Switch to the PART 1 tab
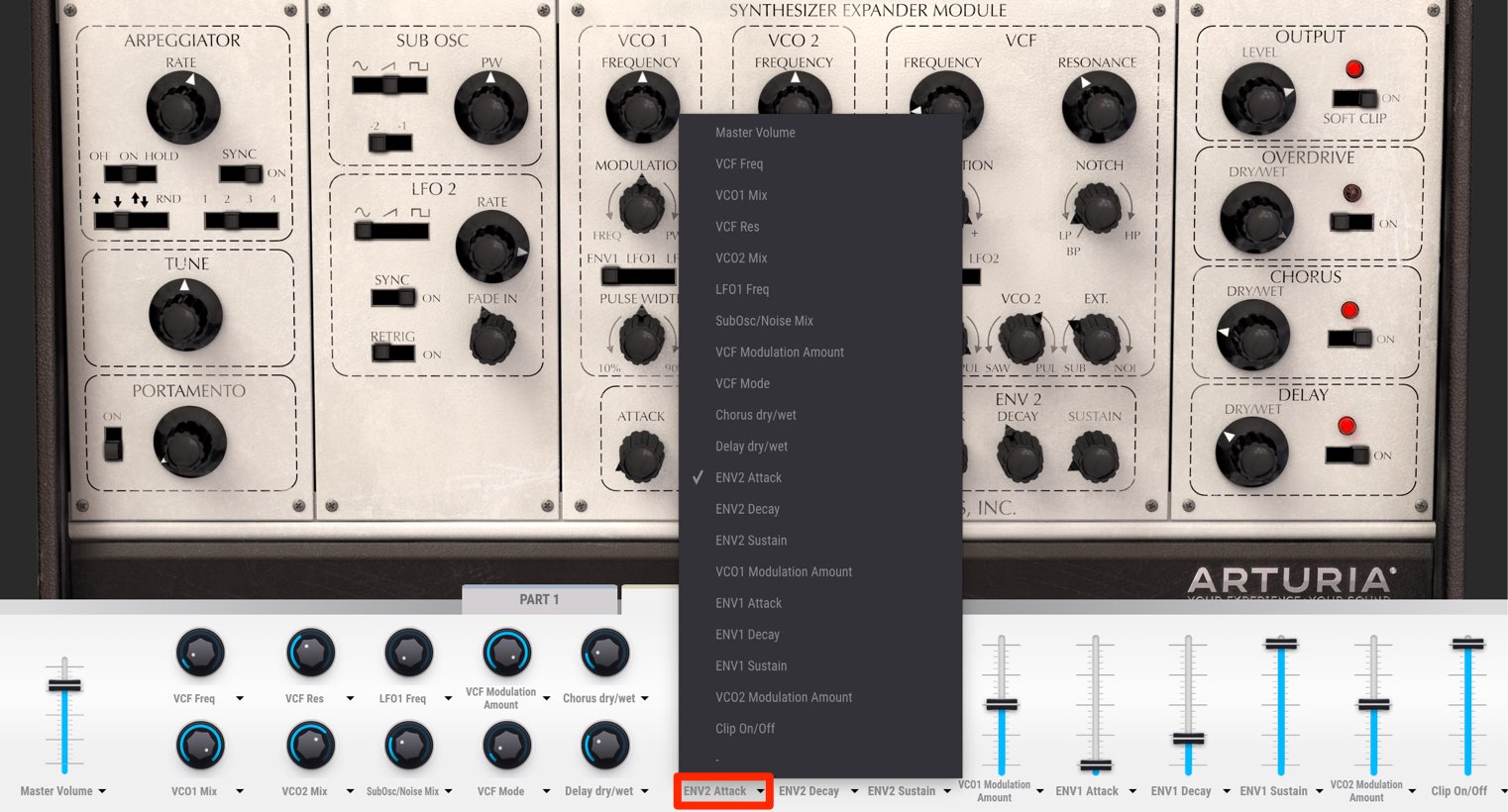 [540, 599]
